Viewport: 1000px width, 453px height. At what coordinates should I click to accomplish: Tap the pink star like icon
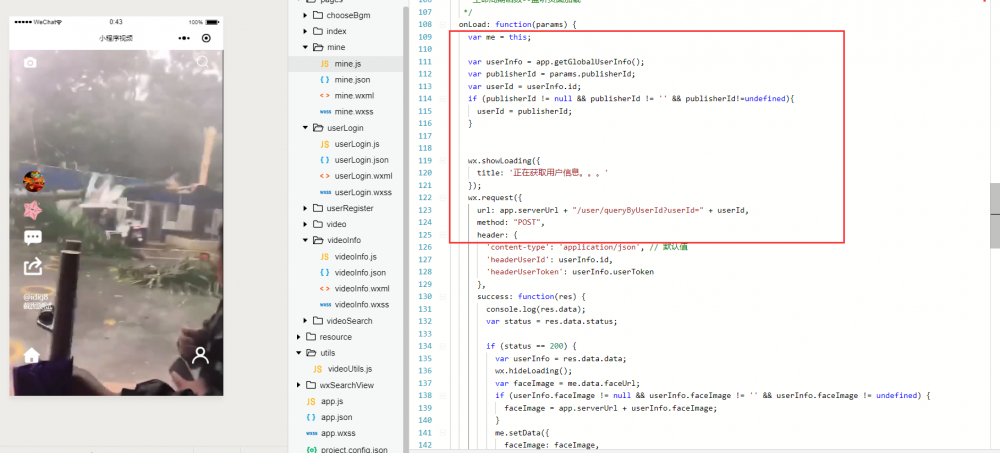33,209
